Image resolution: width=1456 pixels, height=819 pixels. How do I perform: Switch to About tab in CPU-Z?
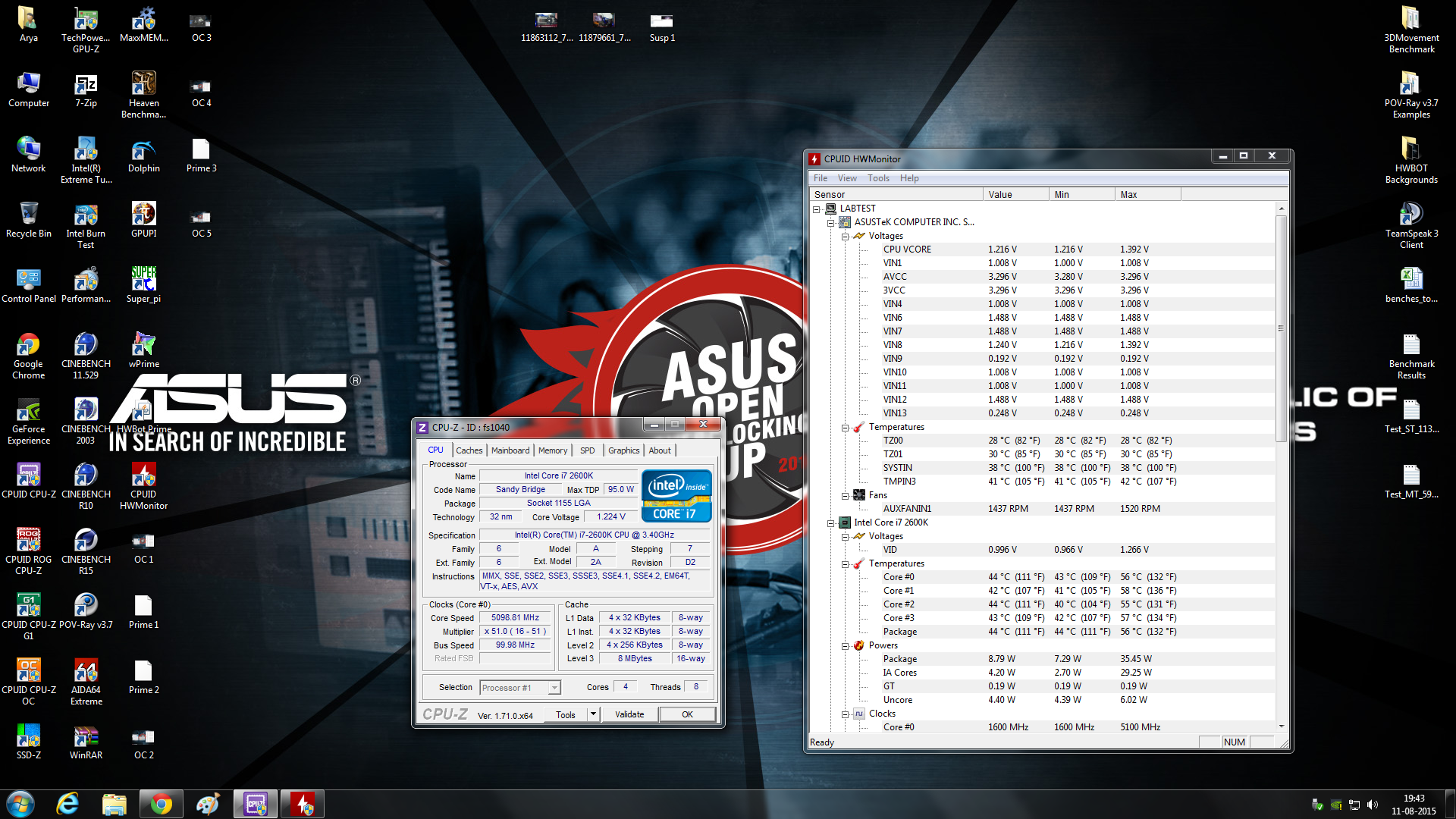click(x=660, y=450)
